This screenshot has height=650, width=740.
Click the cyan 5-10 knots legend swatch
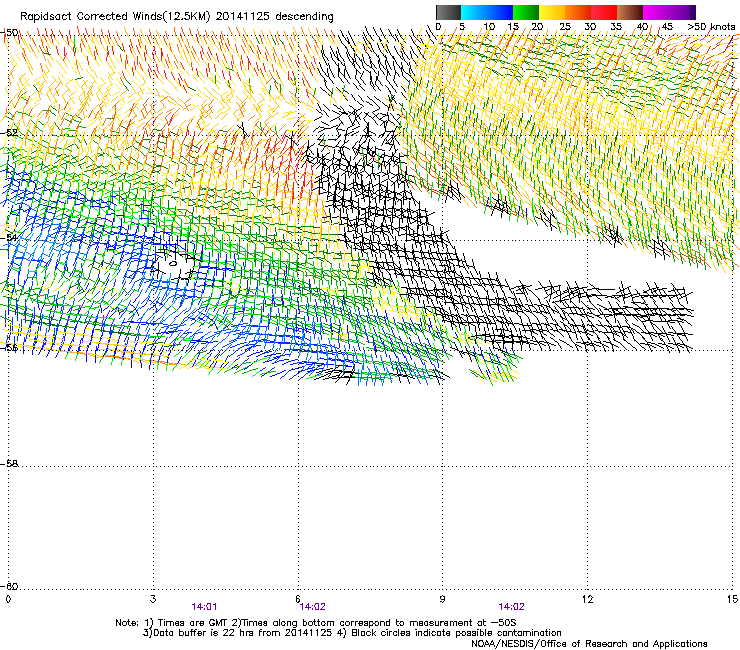tap(474, 12)
